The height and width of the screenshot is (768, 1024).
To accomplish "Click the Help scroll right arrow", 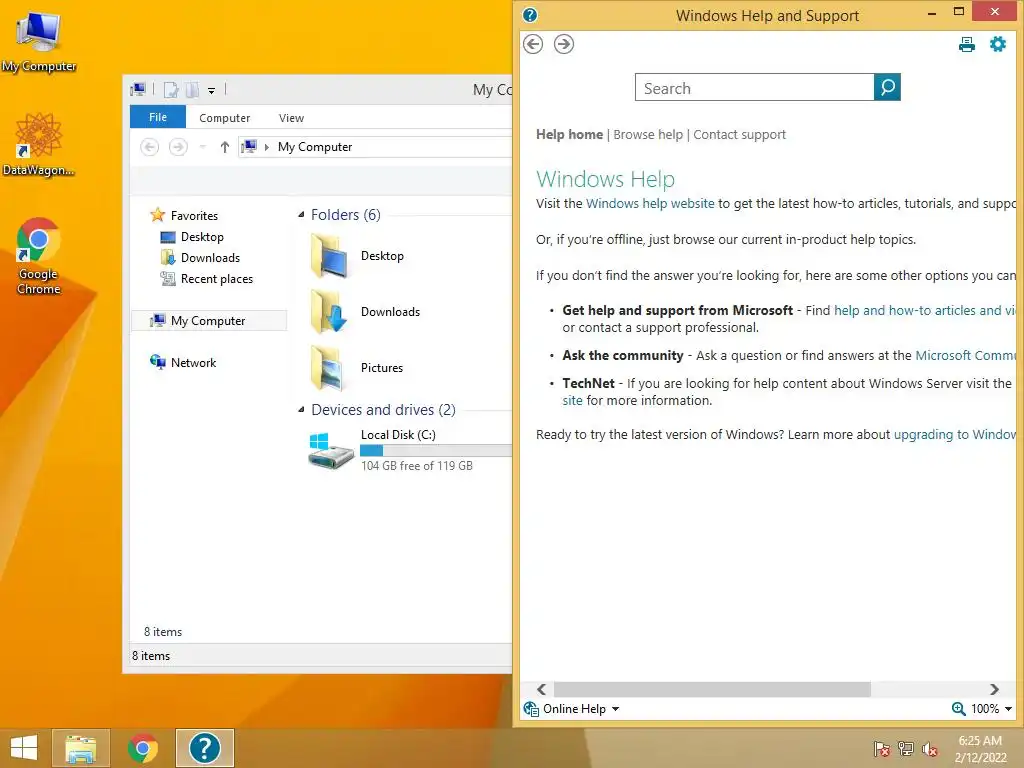I will coord(994,690).
